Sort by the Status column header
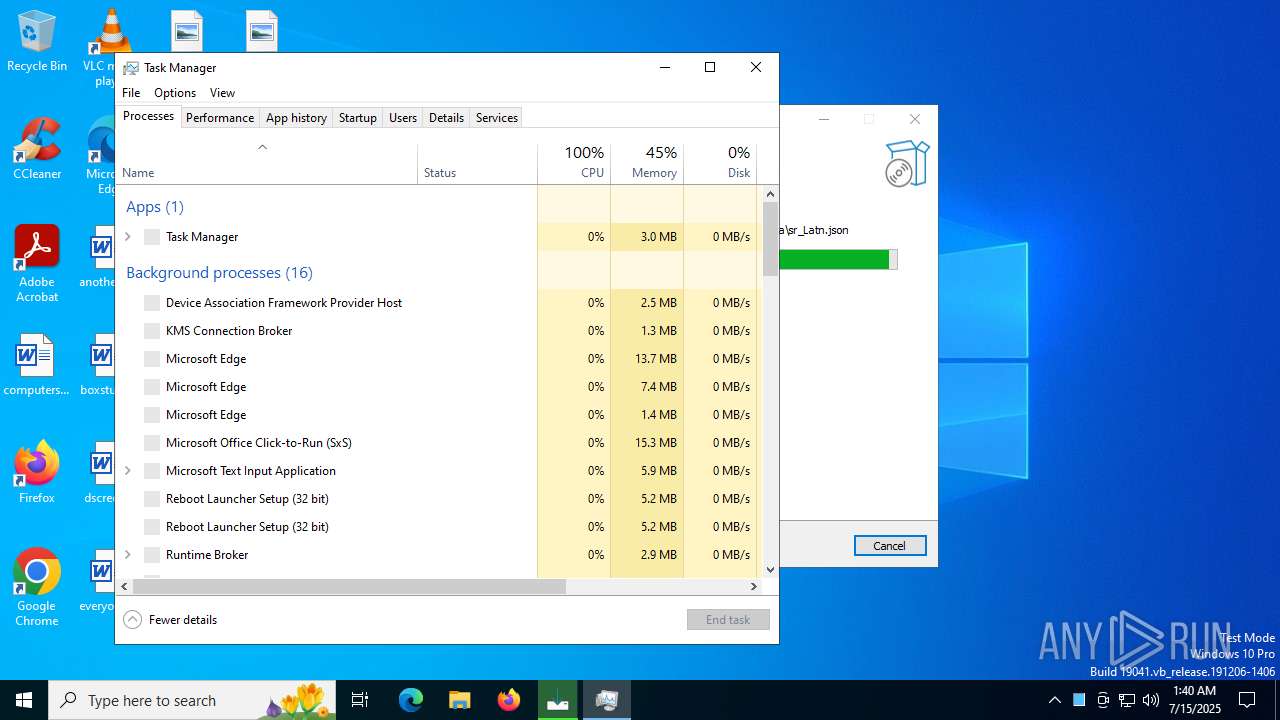The image size is (1280, 720). click(477, 164)
